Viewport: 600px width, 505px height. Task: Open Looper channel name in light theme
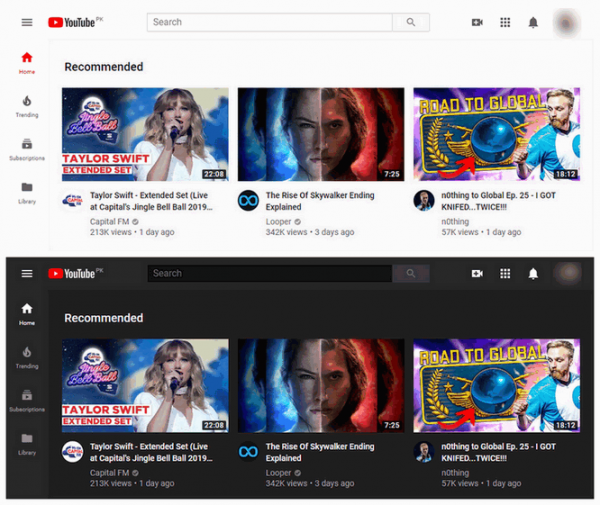[x=279, y=222]
